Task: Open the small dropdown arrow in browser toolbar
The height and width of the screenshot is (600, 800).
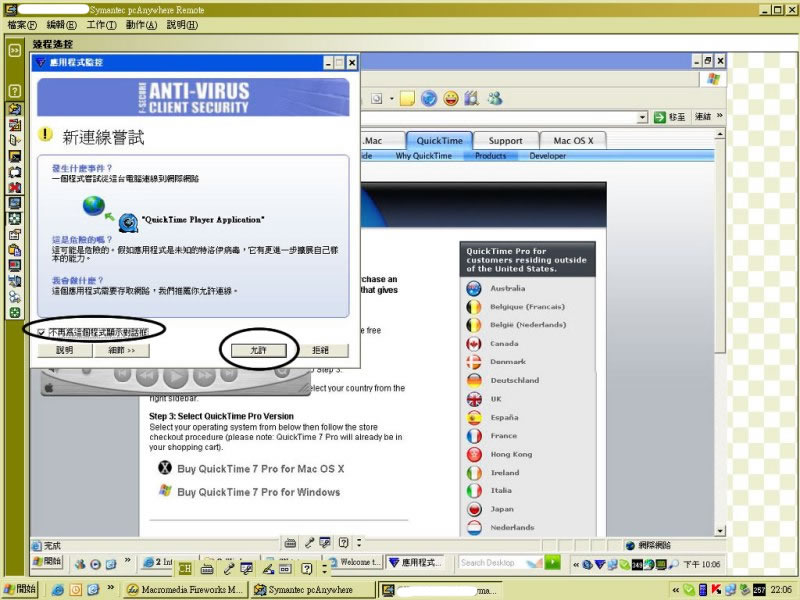Action: pyautogui.click(x=392, y=98)
